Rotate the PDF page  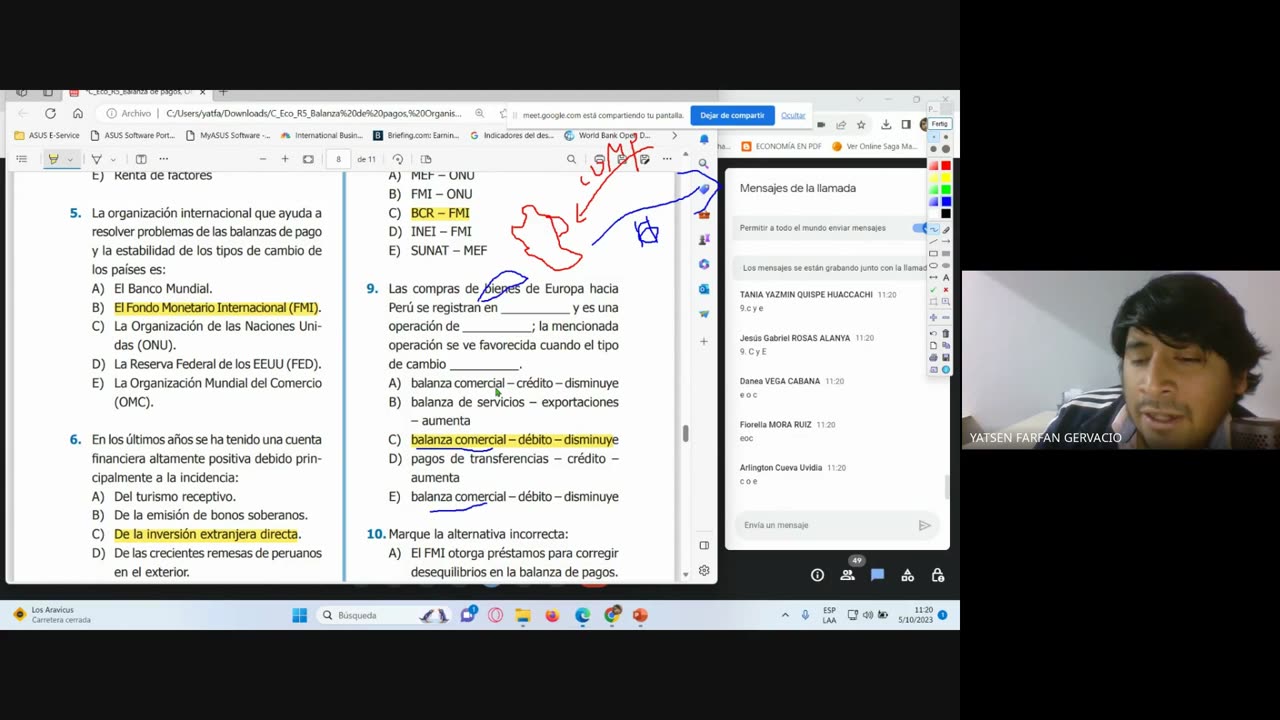(x=398, y=159)
